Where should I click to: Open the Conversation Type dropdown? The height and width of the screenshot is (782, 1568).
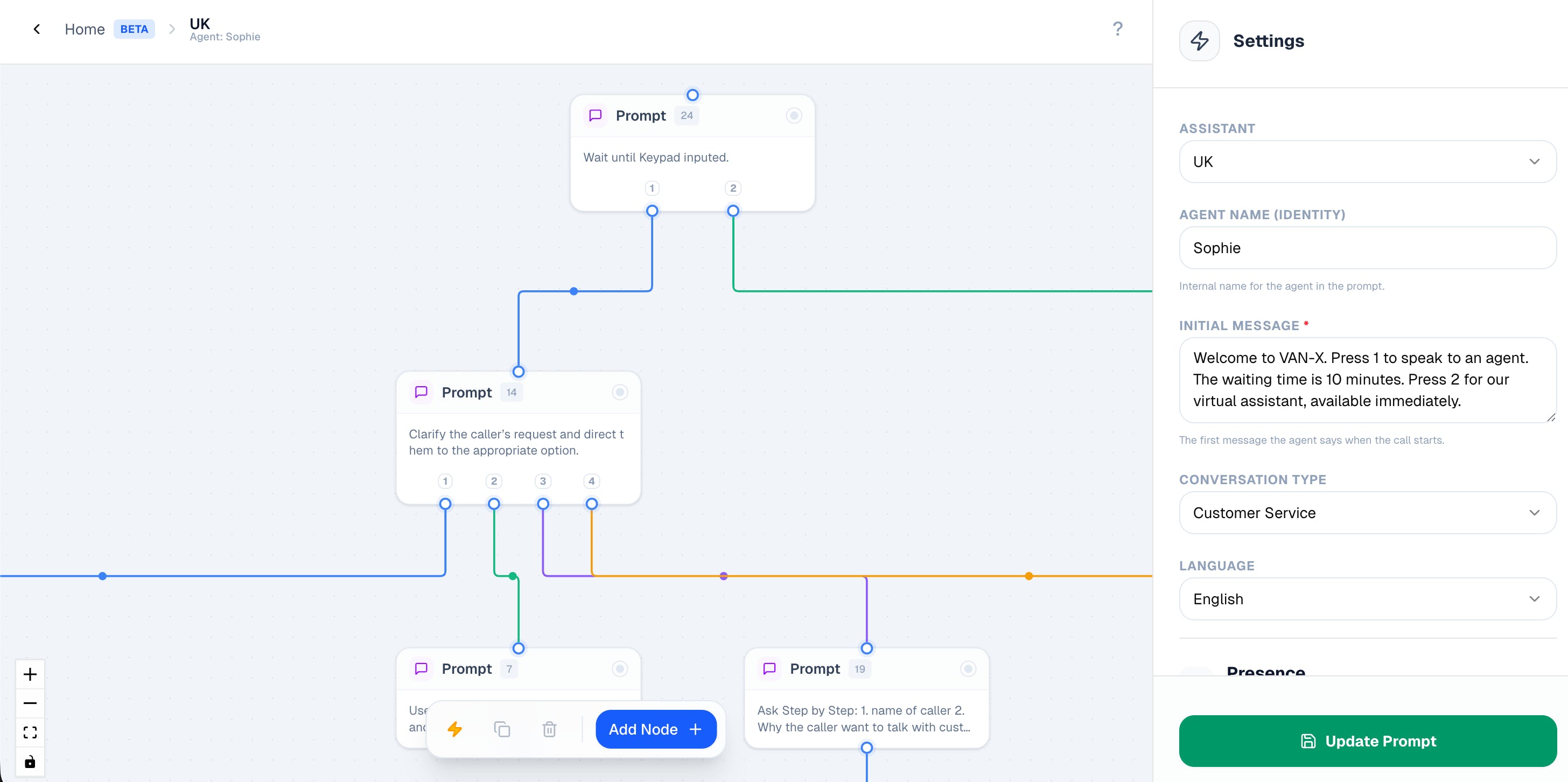coord(1367,513)
